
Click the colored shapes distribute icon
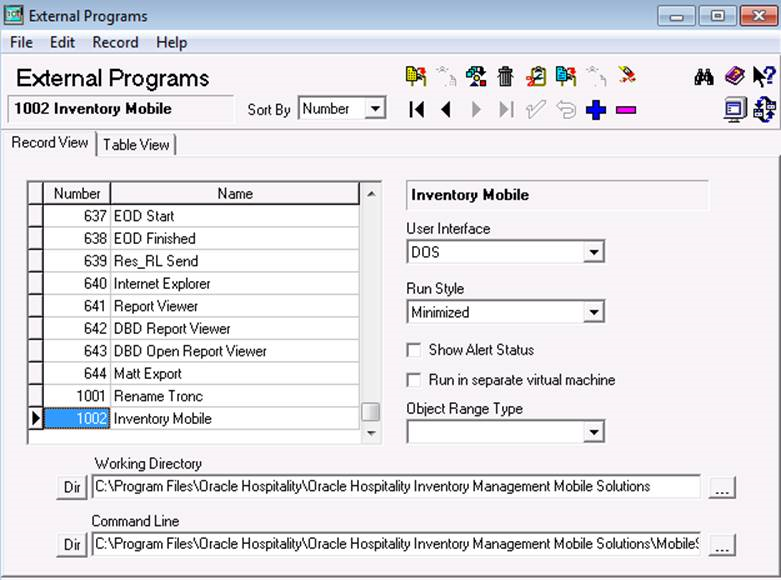coord(476,76)
